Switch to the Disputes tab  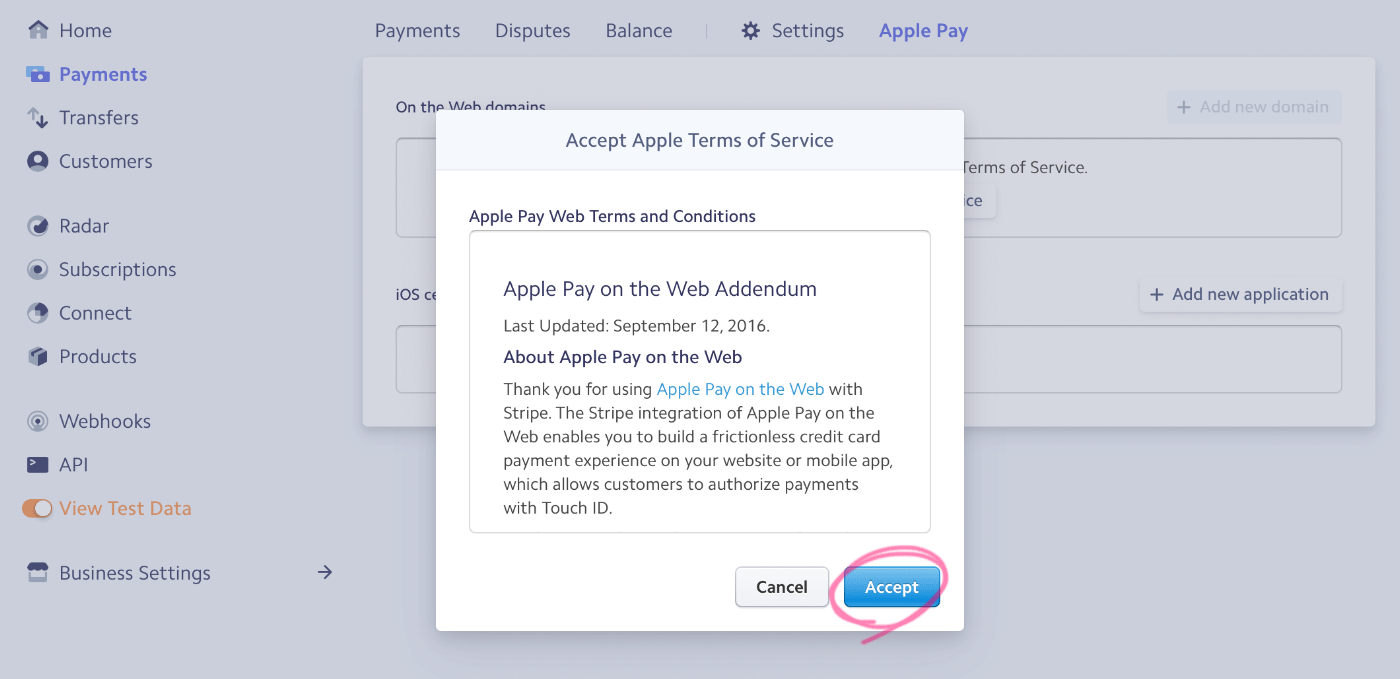tap(533, 31)
